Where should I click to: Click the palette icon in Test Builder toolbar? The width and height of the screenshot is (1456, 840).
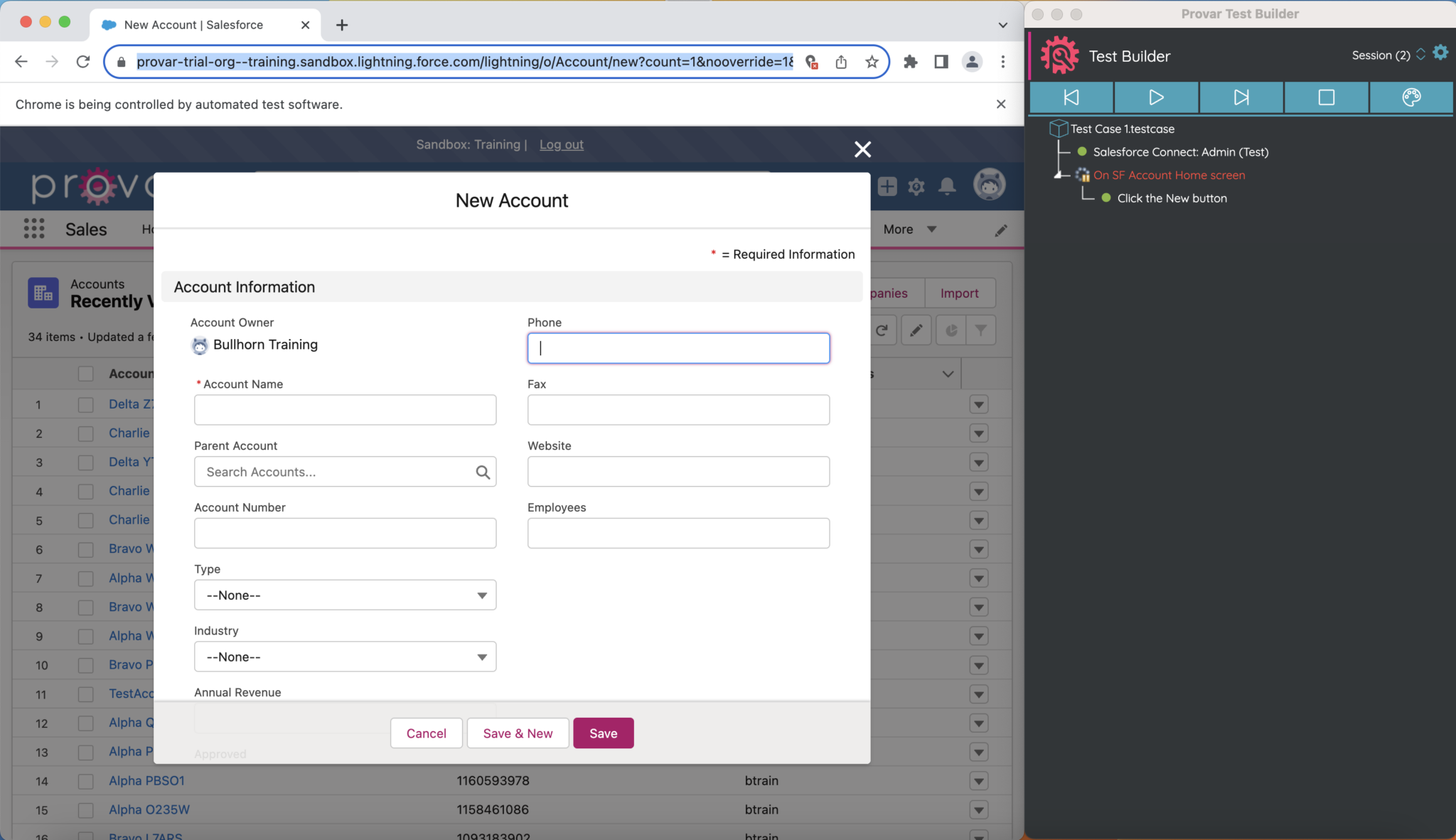pyautogui.click(x=1410, y=97)
